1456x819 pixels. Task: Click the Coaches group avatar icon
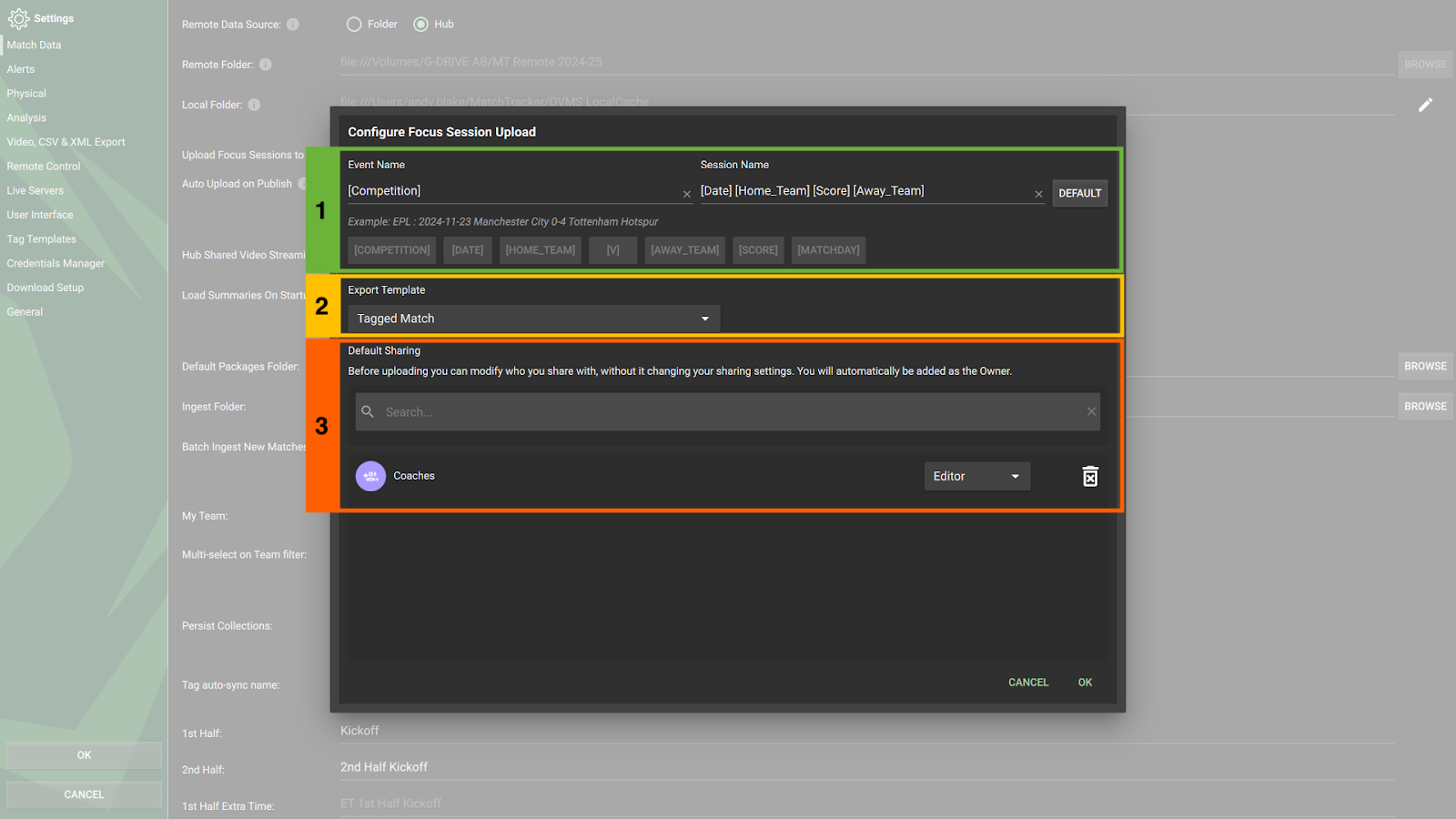pos(370,476)
